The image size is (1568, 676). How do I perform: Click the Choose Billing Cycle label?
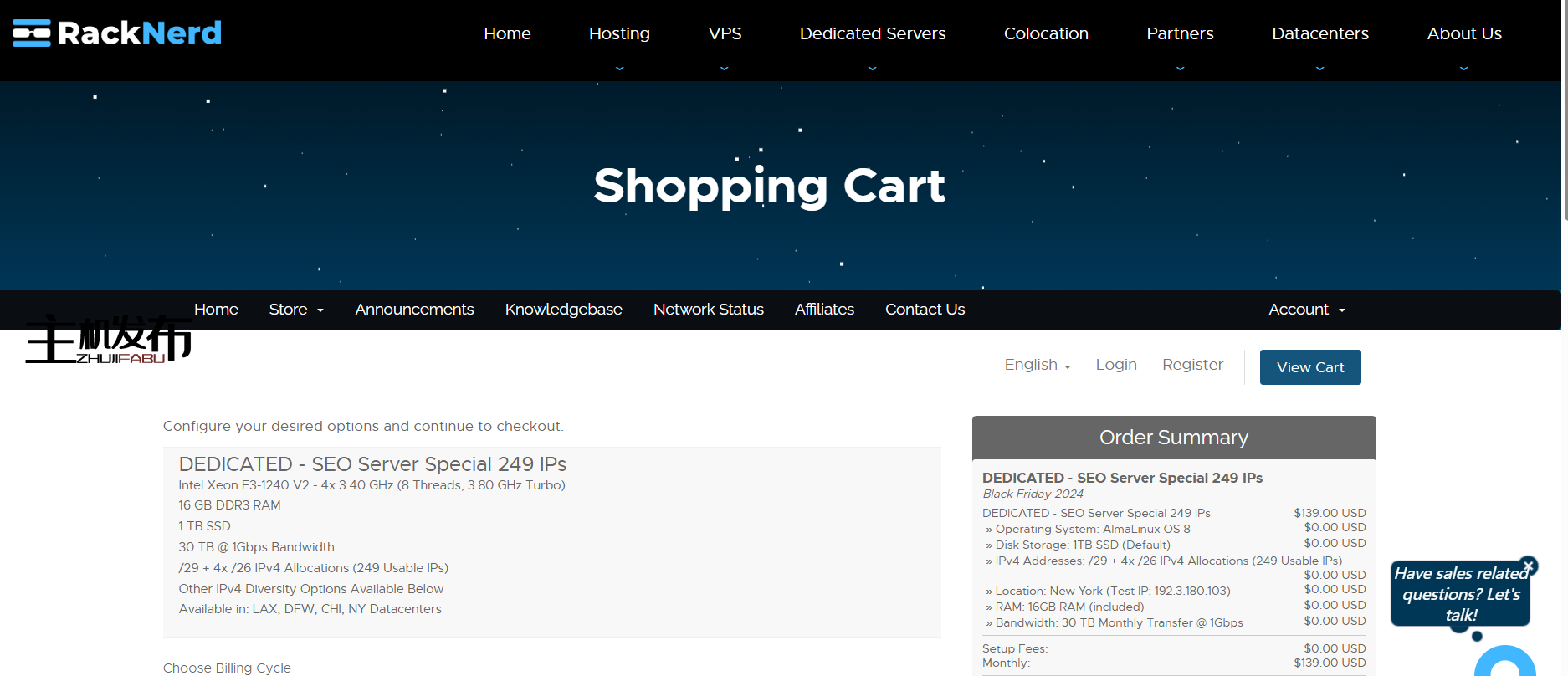pos(227,668)
